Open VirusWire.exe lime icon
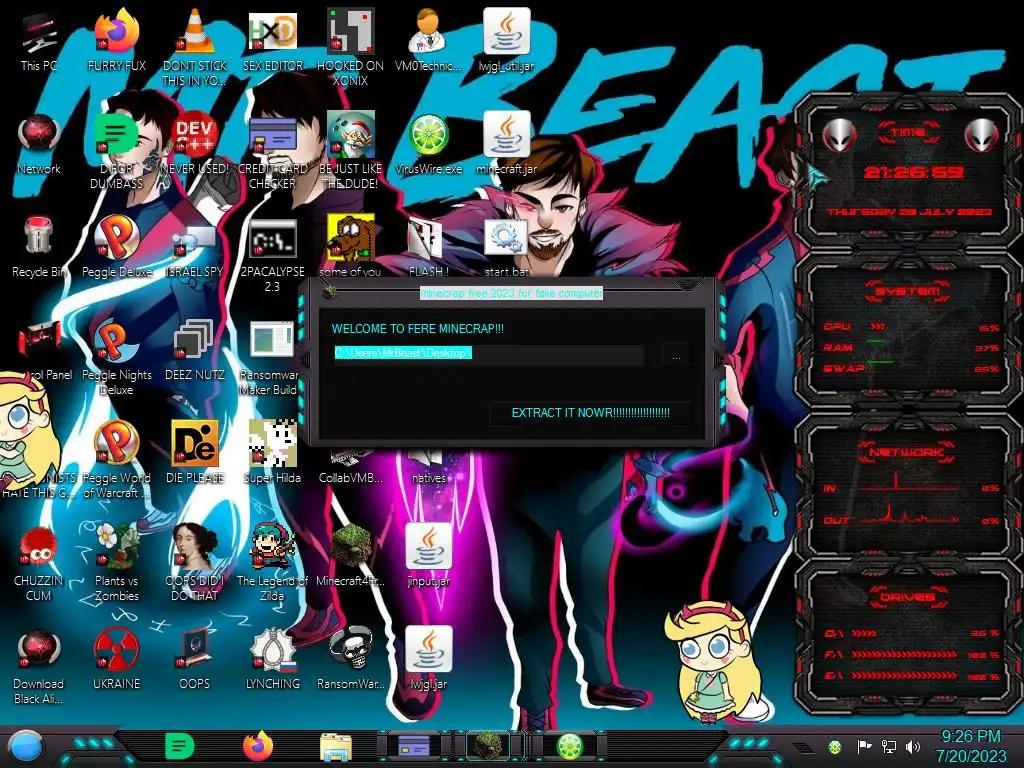 tap(428, 145)
